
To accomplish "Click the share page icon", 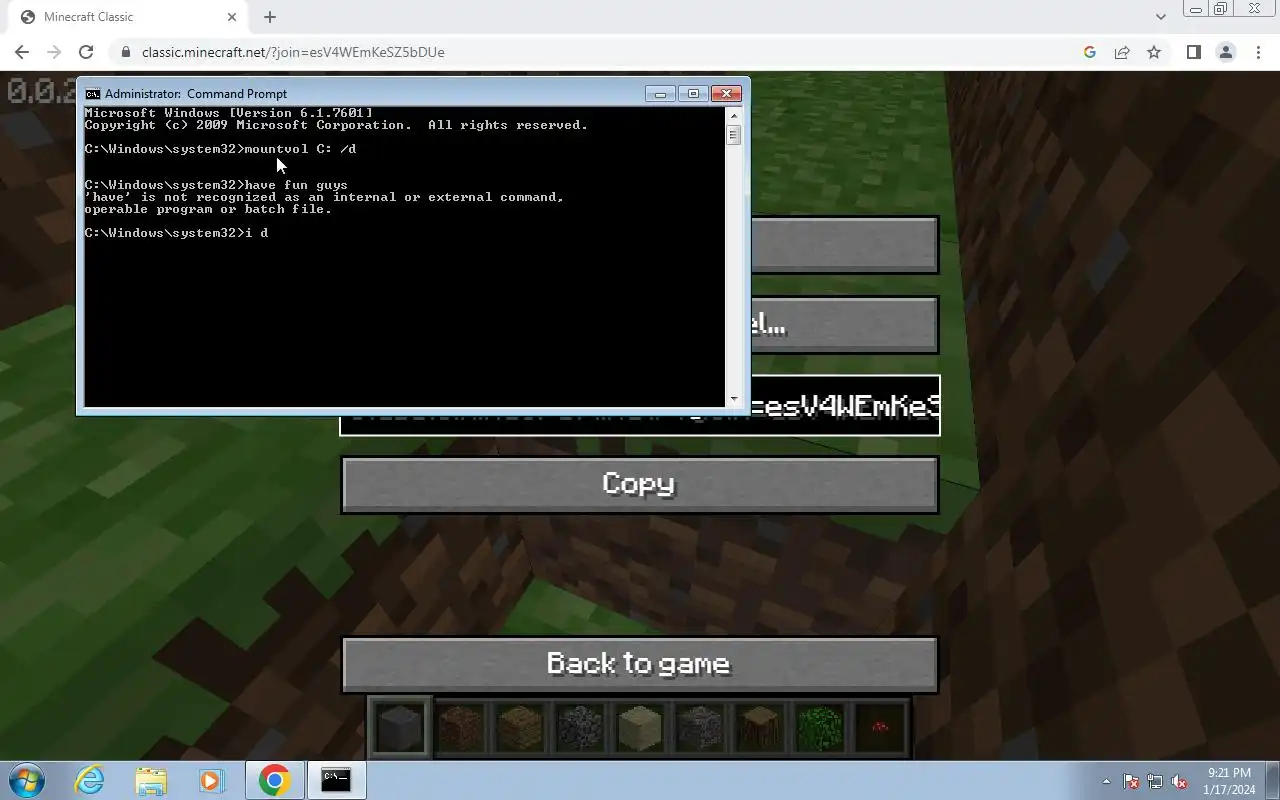I will point(1122,52).
